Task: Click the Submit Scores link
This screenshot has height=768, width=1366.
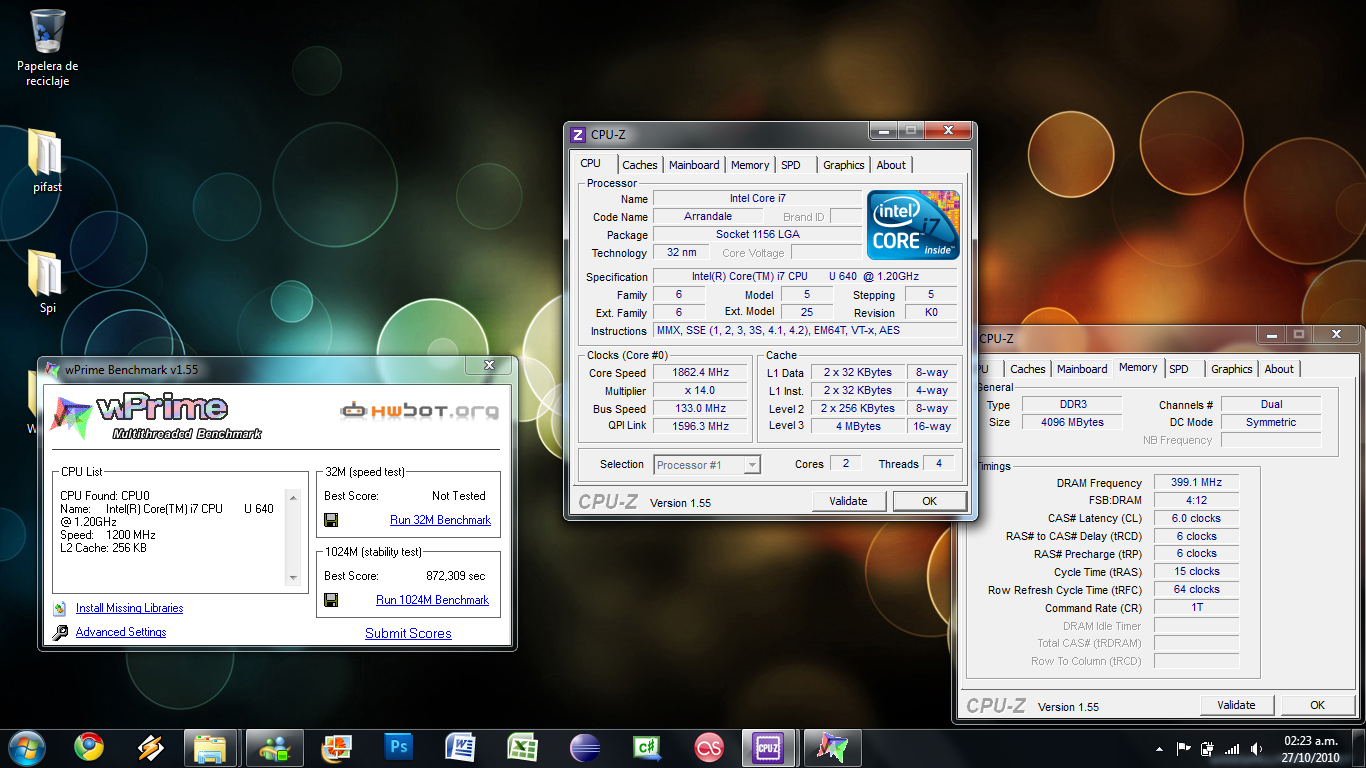Action: 408,633
